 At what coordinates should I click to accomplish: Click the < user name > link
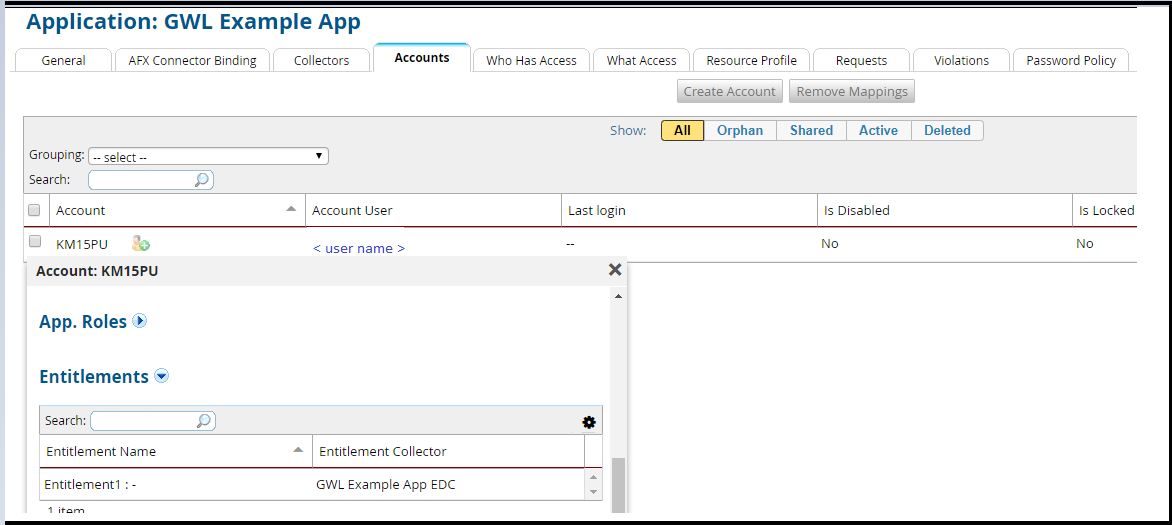[358, 248]
